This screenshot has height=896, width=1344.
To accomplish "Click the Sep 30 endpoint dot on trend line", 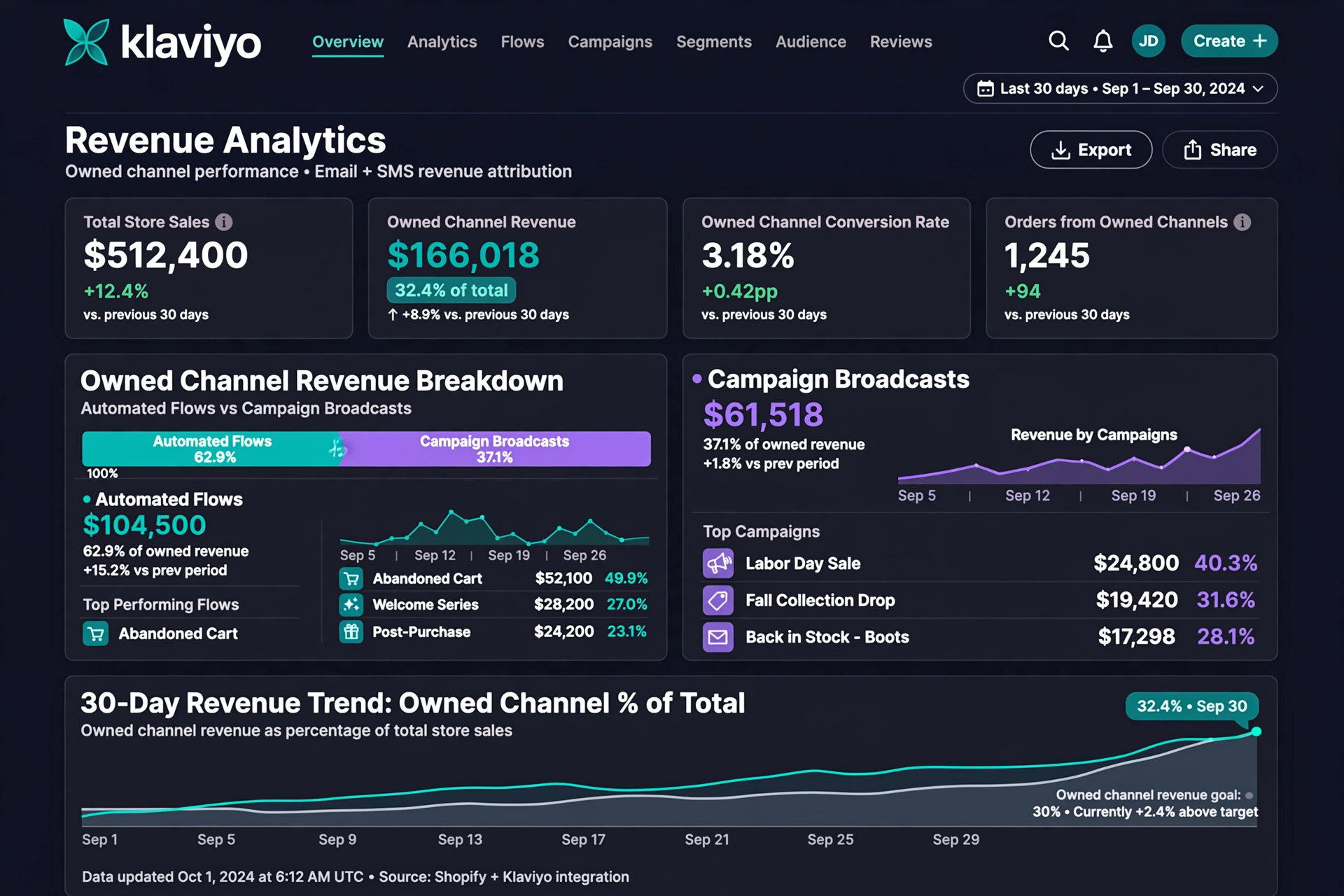I will [1256, 731].
